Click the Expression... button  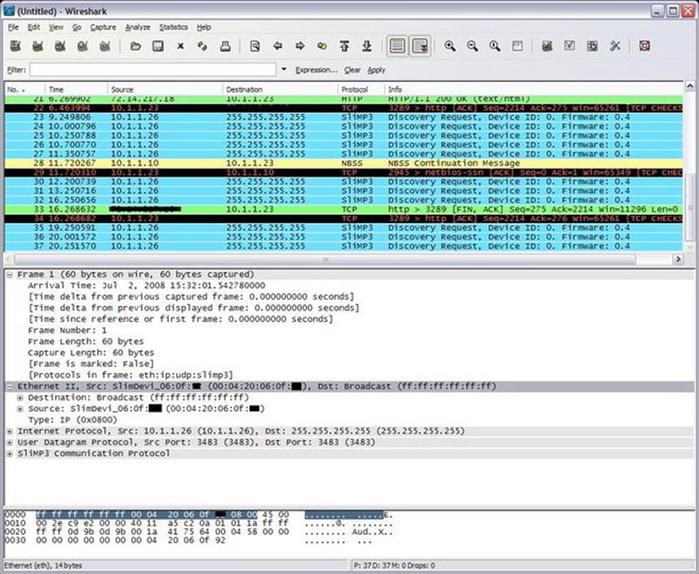[x=317, y=70]
